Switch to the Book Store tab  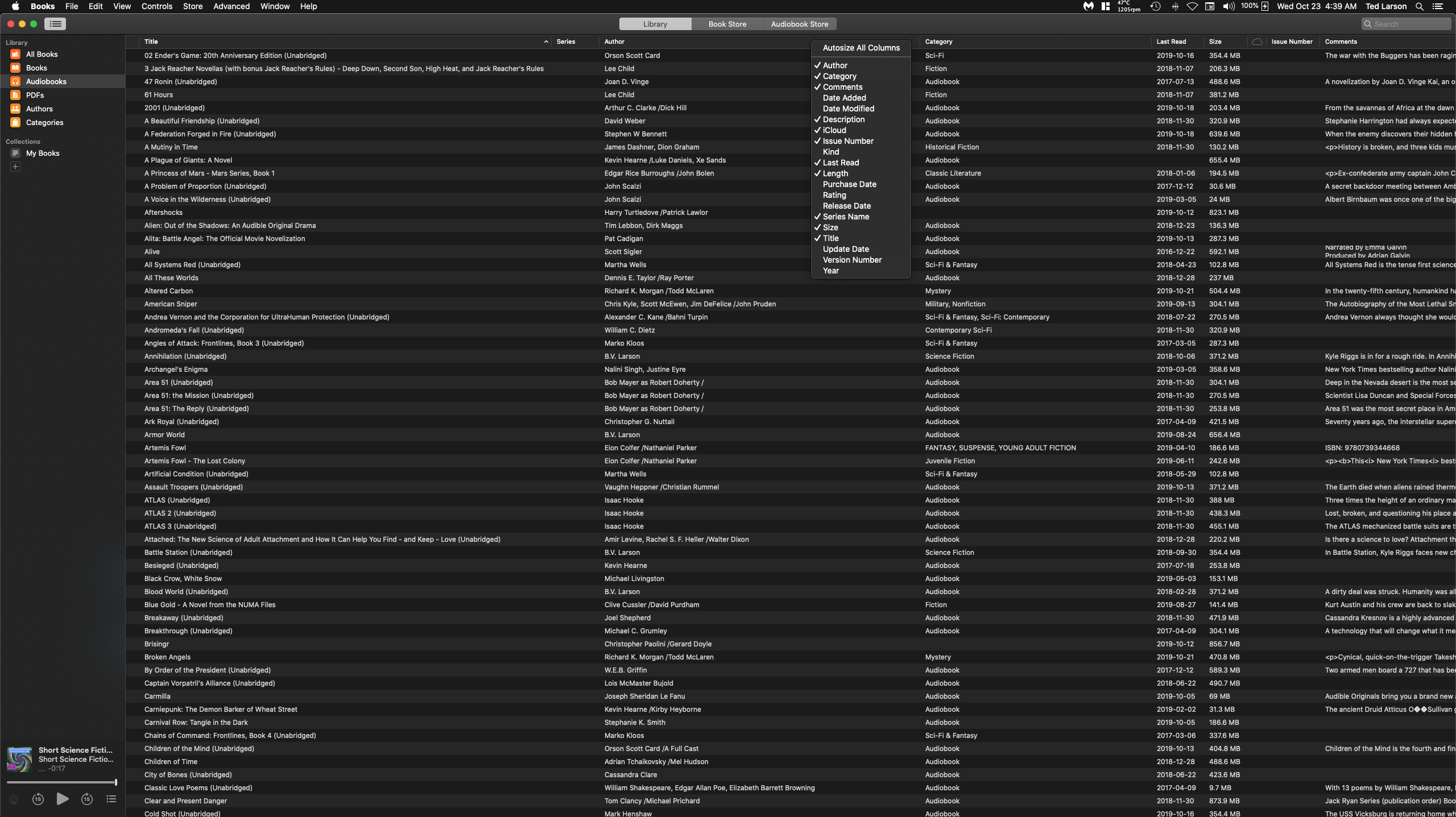[727, 24]
